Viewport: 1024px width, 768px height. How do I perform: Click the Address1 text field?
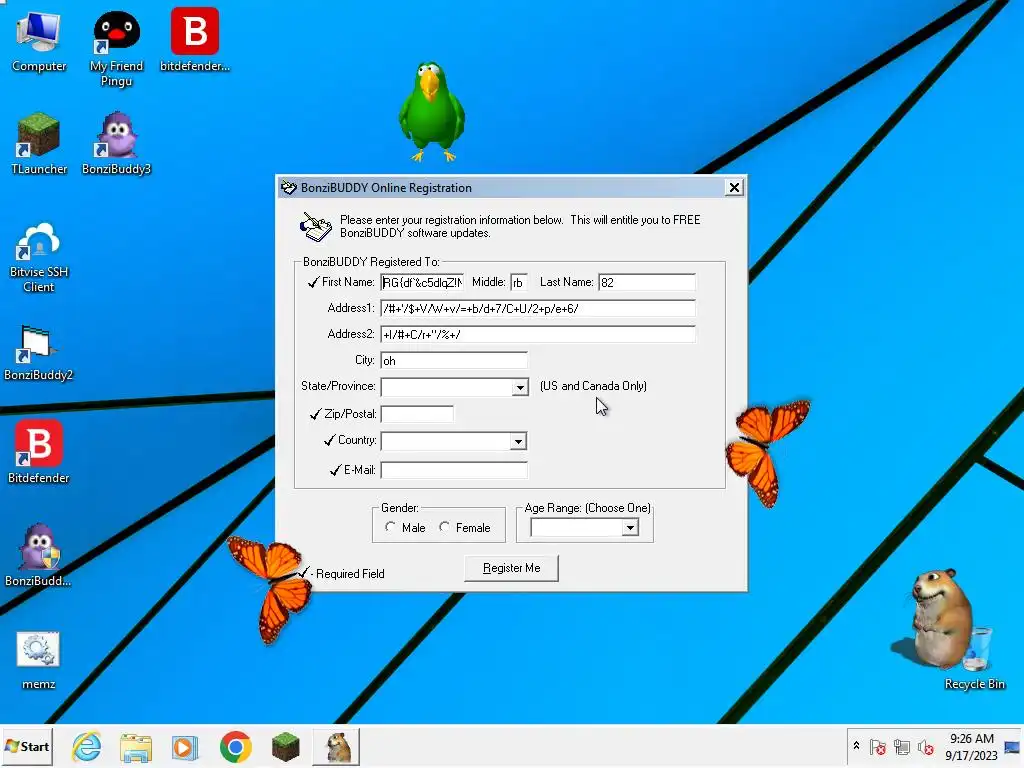tap(538, 308)
